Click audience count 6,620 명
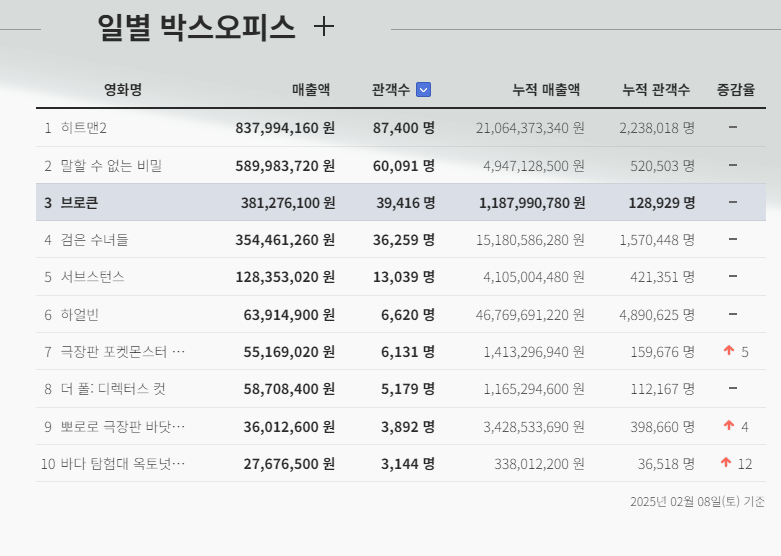781x556 pixels. [x=408, y=315]
